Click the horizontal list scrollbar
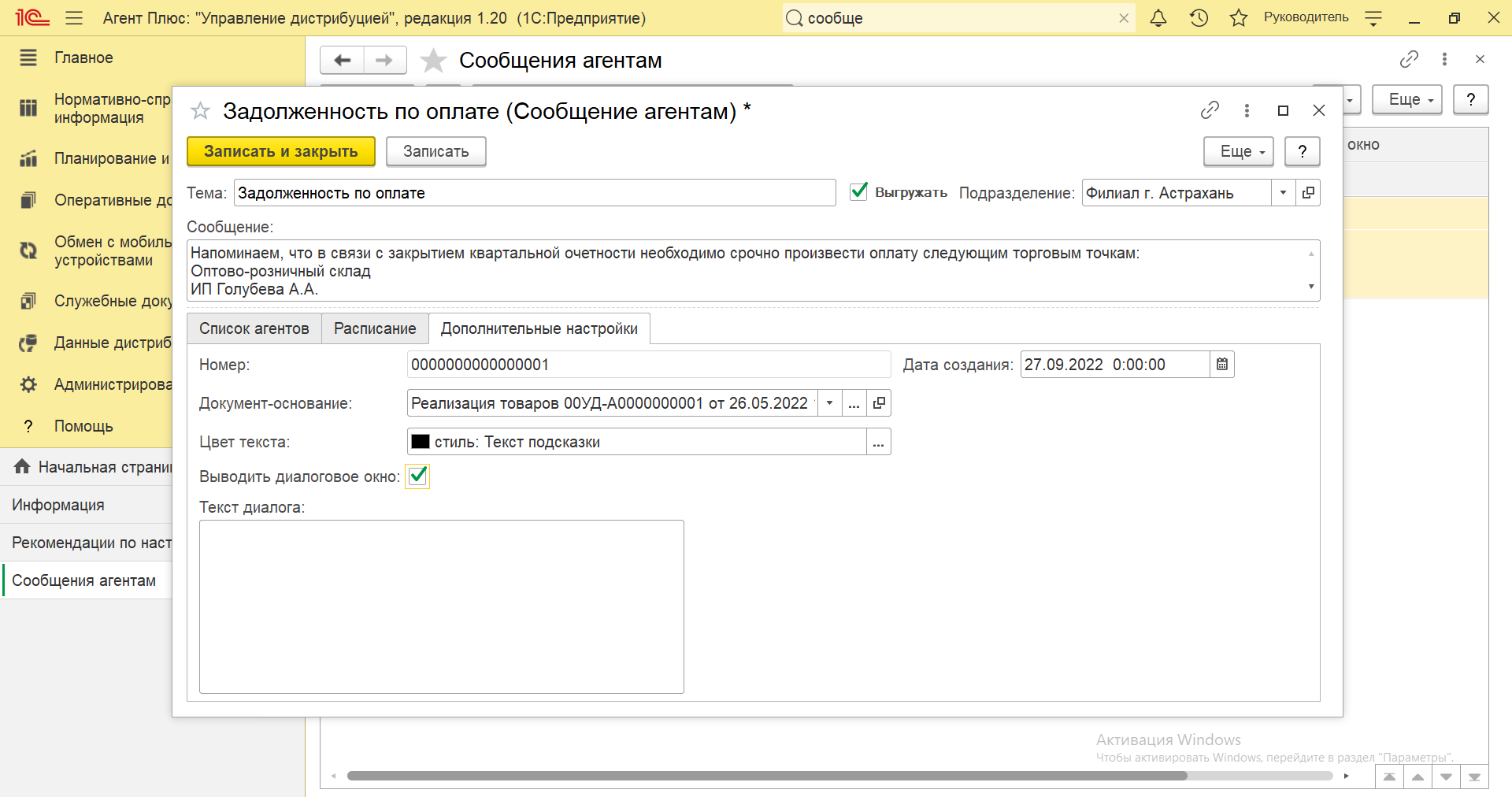 point(767,776)
